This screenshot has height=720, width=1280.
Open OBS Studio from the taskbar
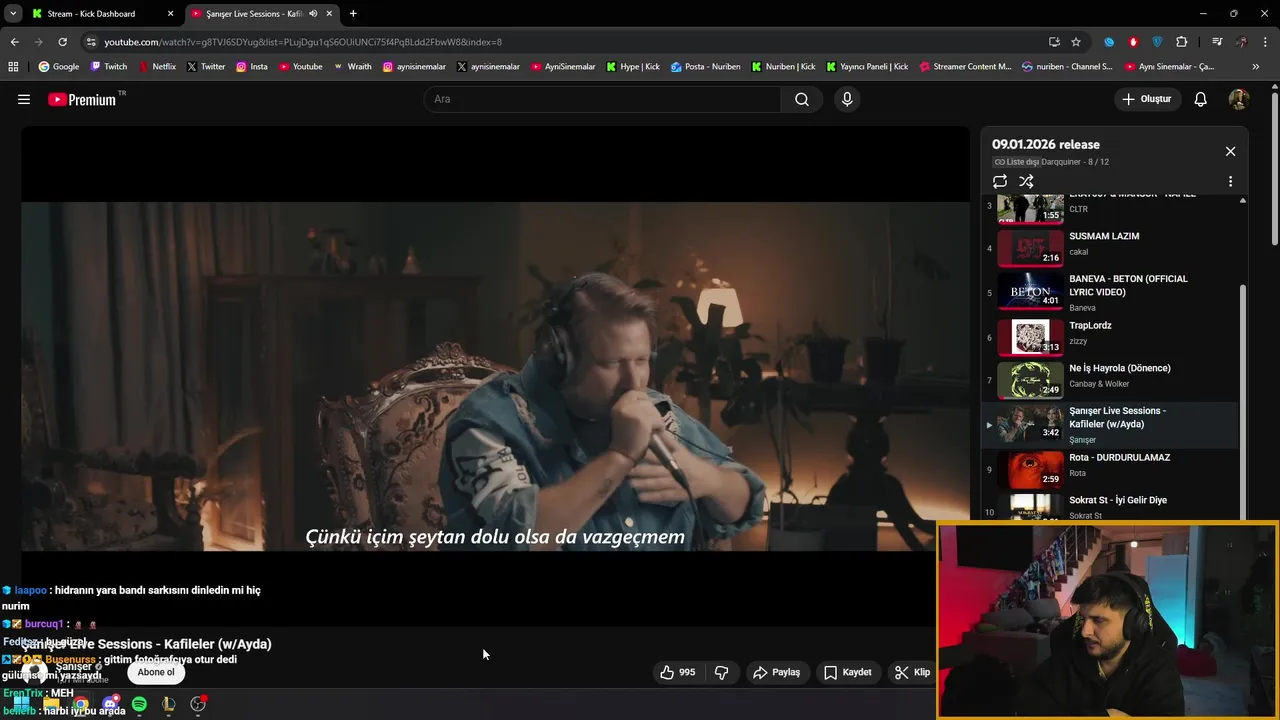pyautogui.click(x=198, y=704)
